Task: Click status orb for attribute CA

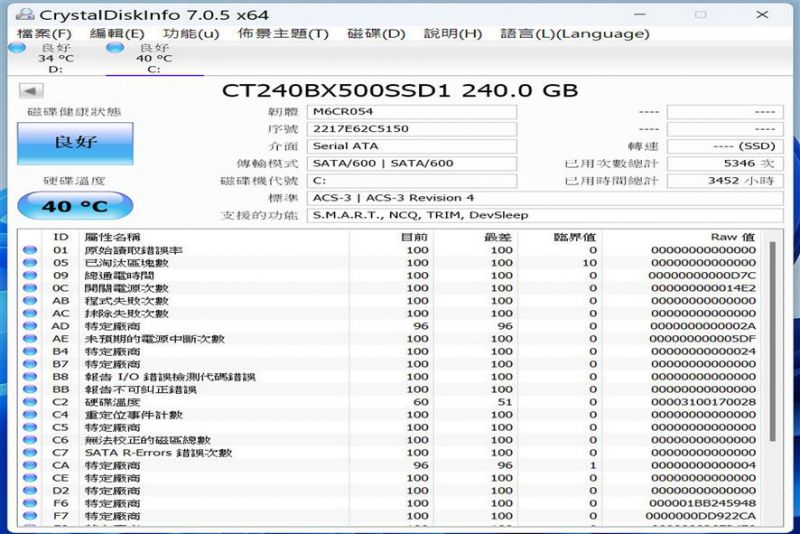Action: (30, 465)
